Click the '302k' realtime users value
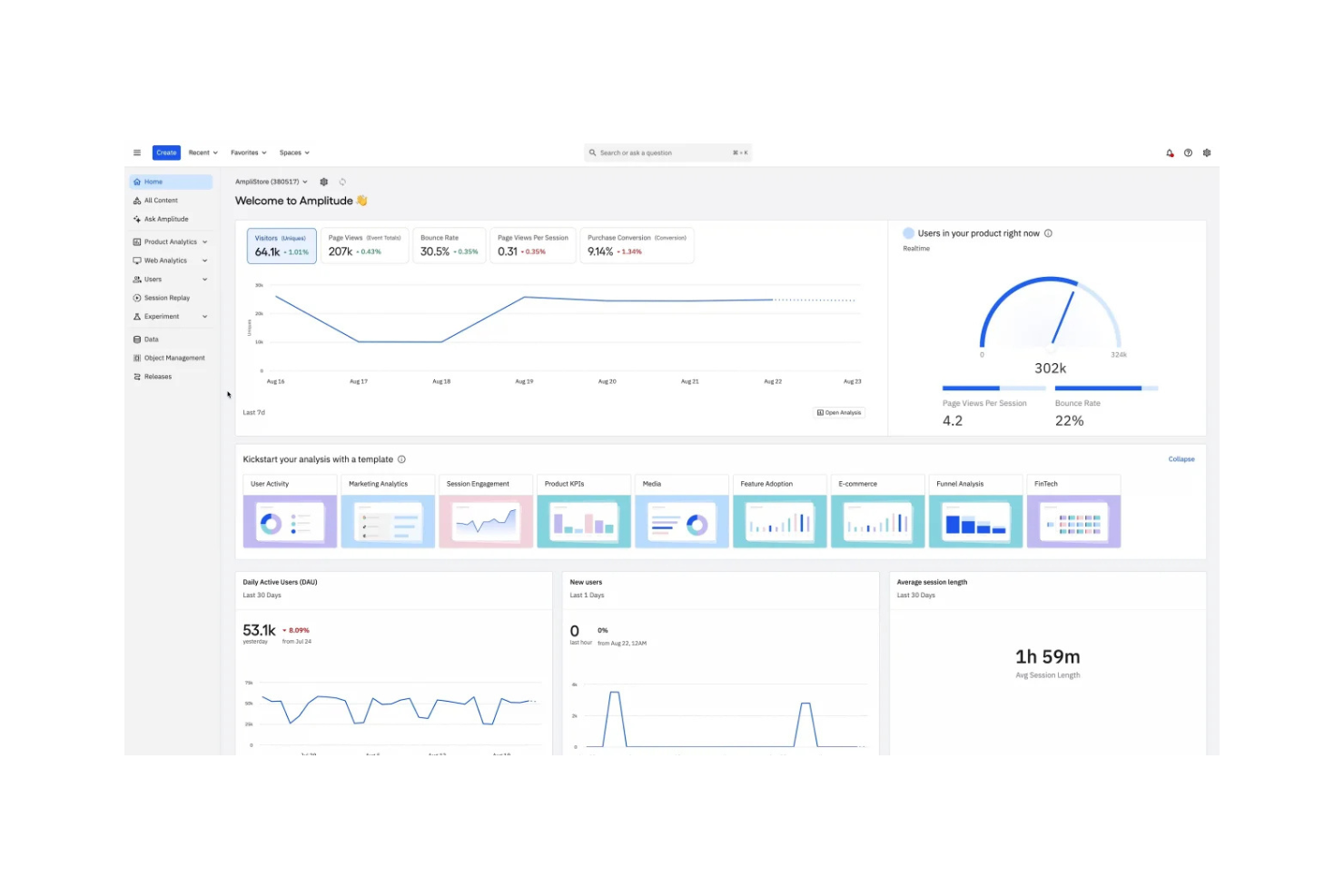This screenshot has width=1344, height=896. coord(1051,369)
